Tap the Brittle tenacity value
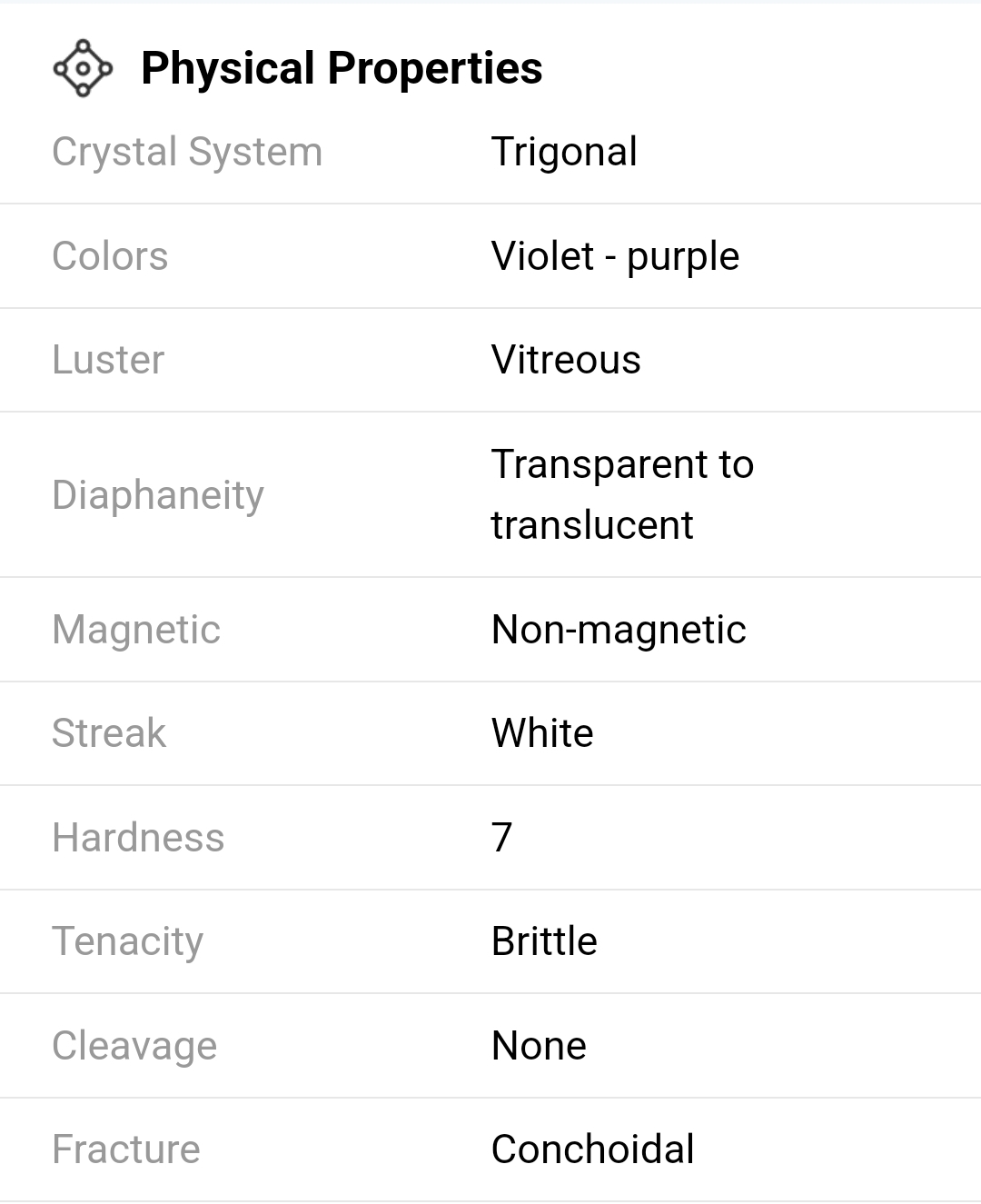This screenshot has width=981, height=1204. (544, 941)
